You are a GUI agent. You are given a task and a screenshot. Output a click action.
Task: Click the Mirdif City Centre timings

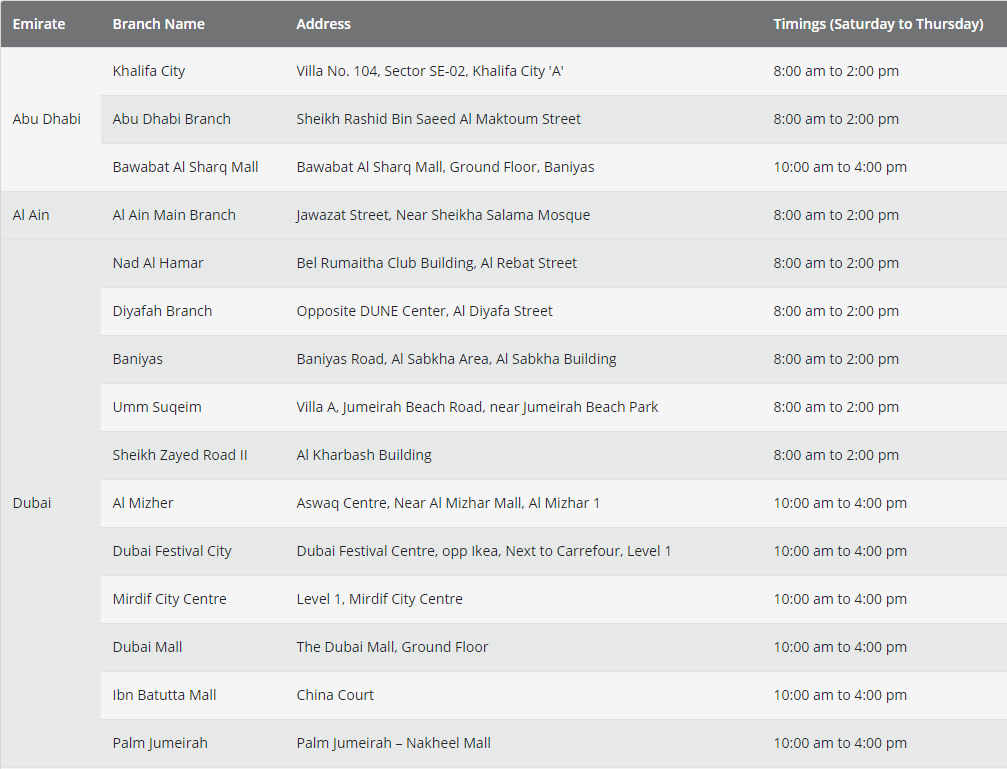pyautogui.click(x=840, y=599)
